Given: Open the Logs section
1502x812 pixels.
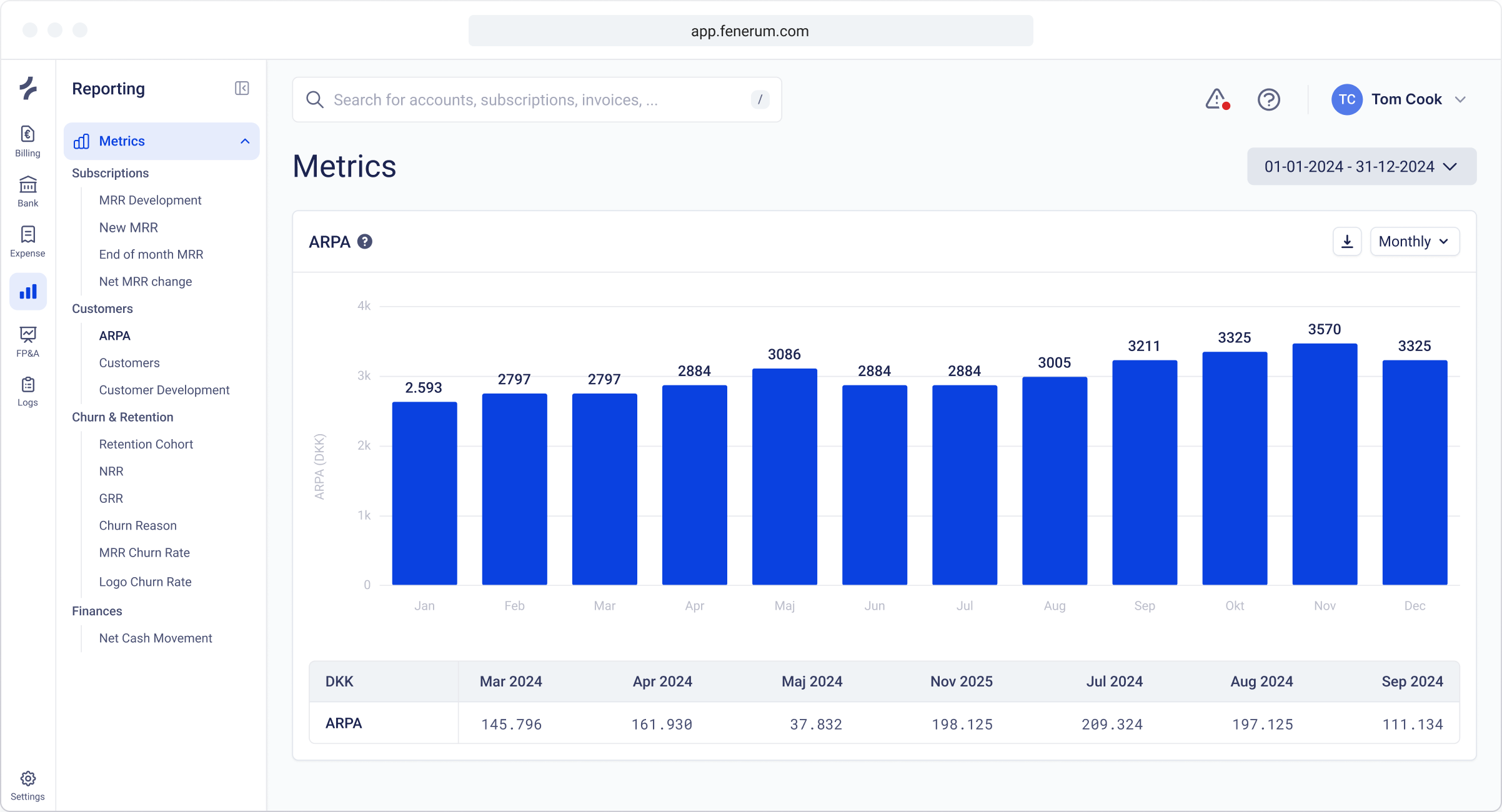Looking at the screenshot, I should [x=27, y=391].
